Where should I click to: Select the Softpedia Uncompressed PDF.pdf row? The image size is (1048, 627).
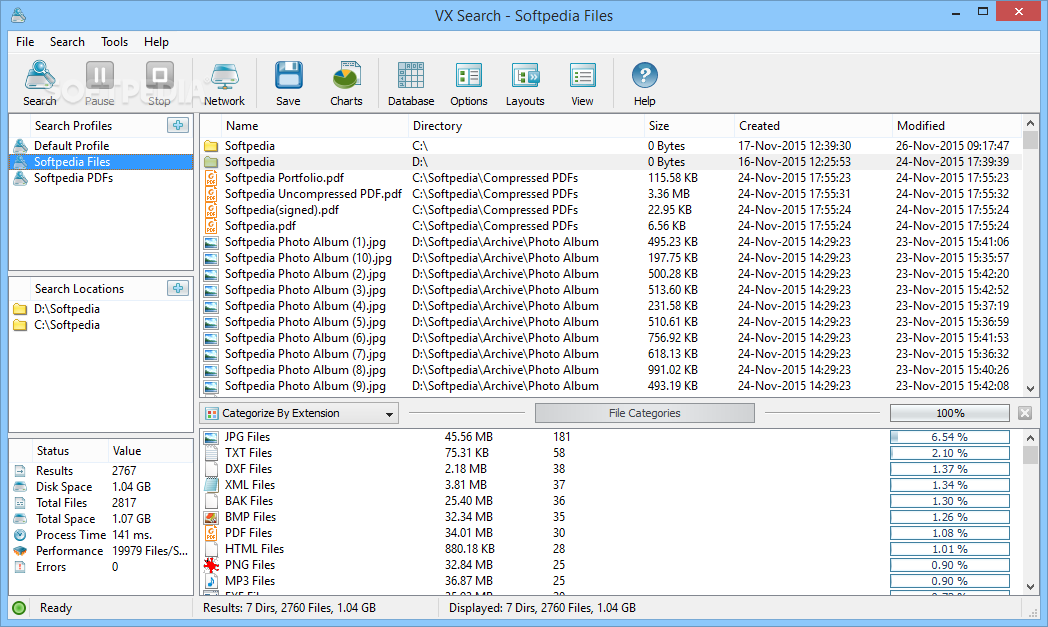[612, 194]
